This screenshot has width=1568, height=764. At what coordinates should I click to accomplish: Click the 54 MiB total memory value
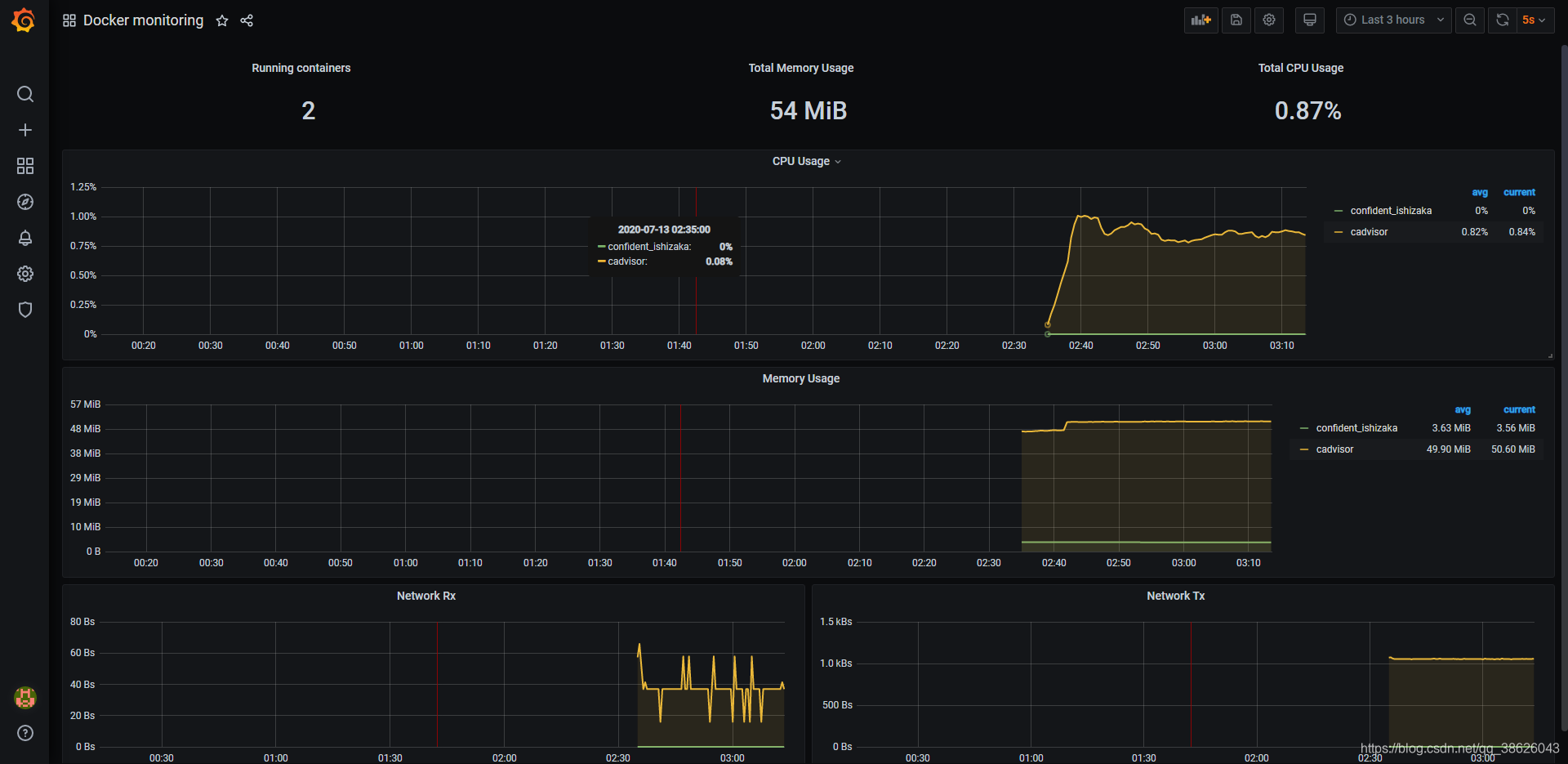[x=808, y=111]
